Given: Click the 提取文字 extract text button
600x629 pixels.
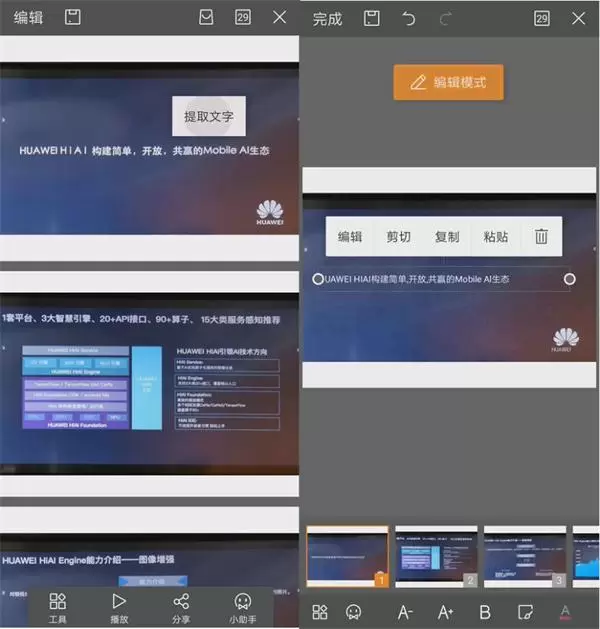Looking at the screenshot, I should point(209,117).
